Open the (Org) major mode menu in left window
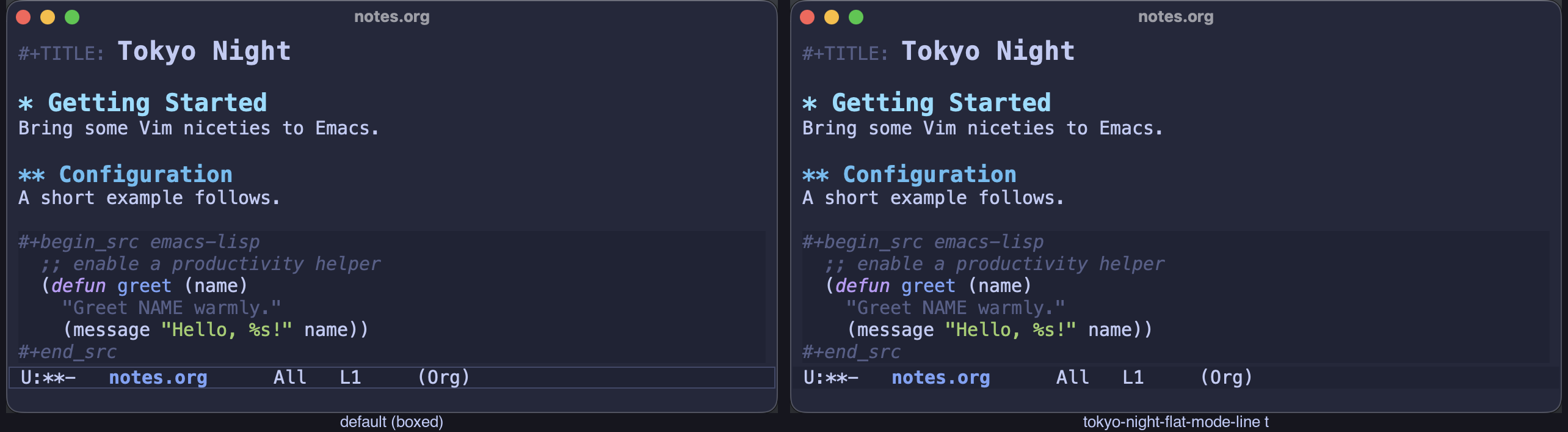Viewport: 1568px width, 432px height. (444, 378)
